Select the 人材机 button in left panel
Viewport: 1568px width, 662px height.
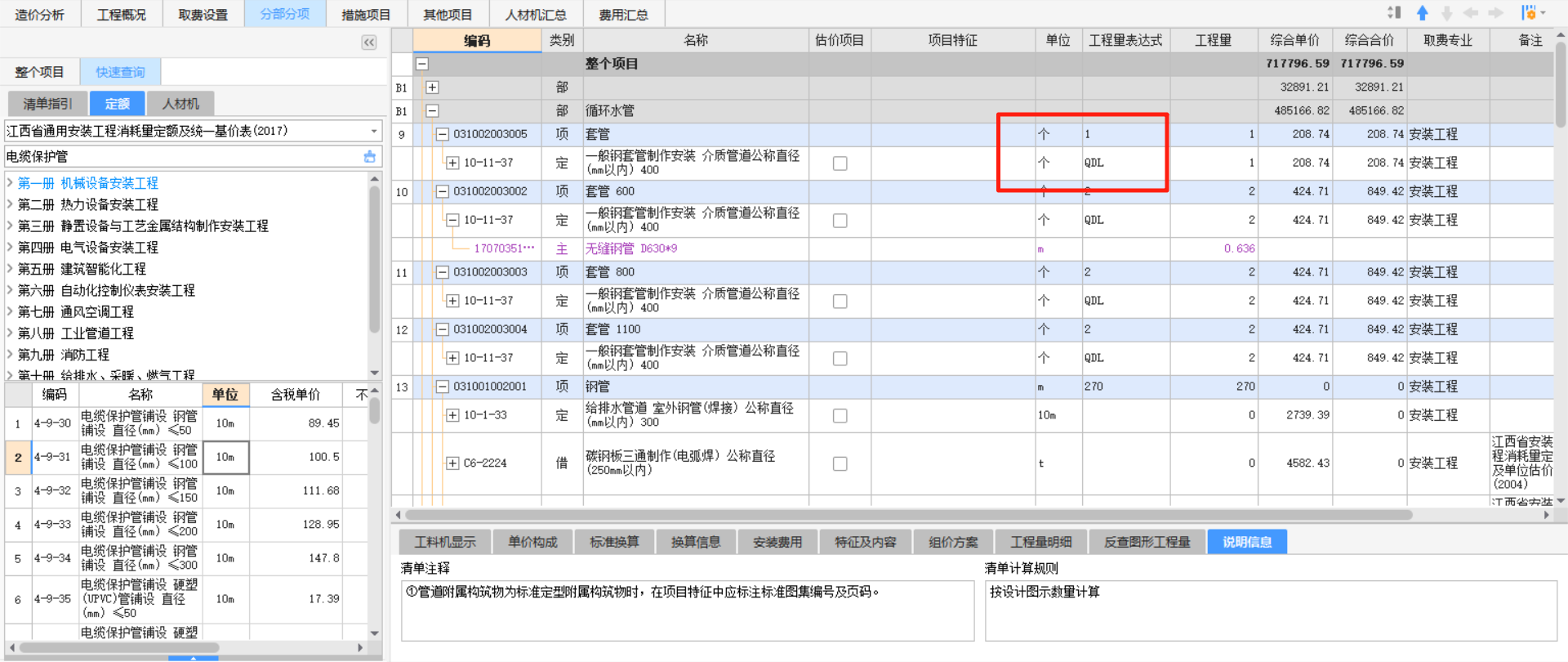tap(180, 104)
